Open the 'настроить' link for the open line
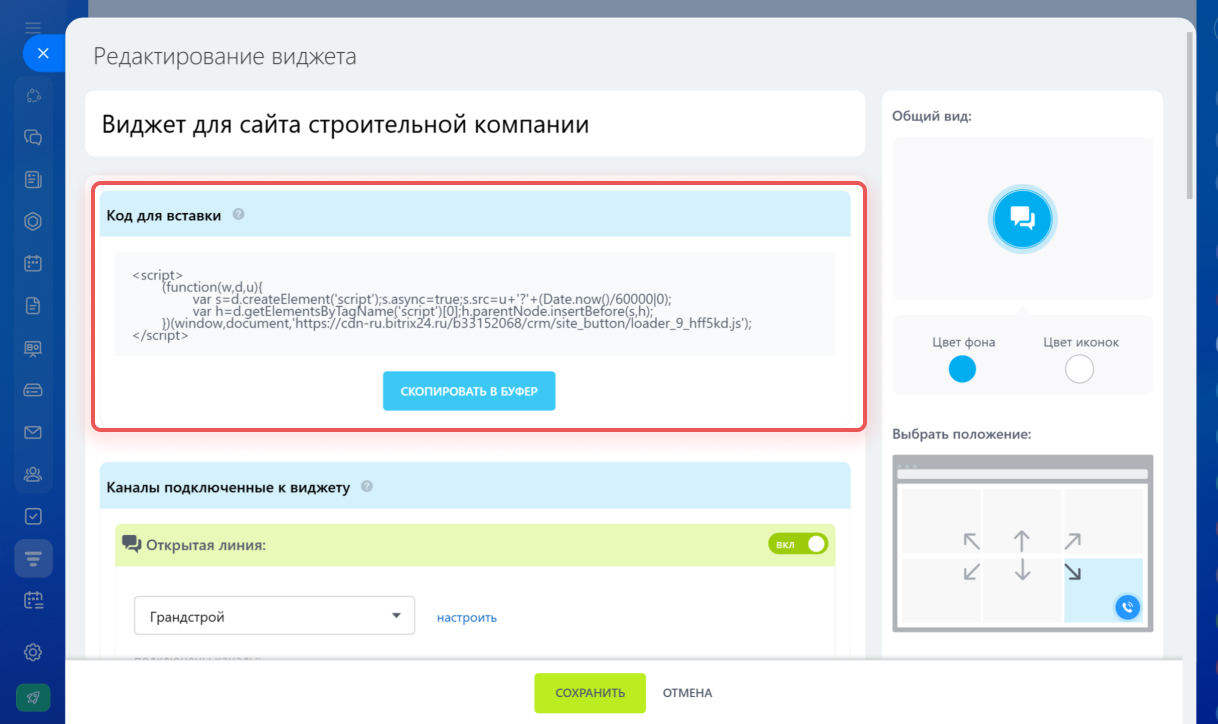Image resolution: width=1218 pixels, height=724 pixels. click(467, 617)
